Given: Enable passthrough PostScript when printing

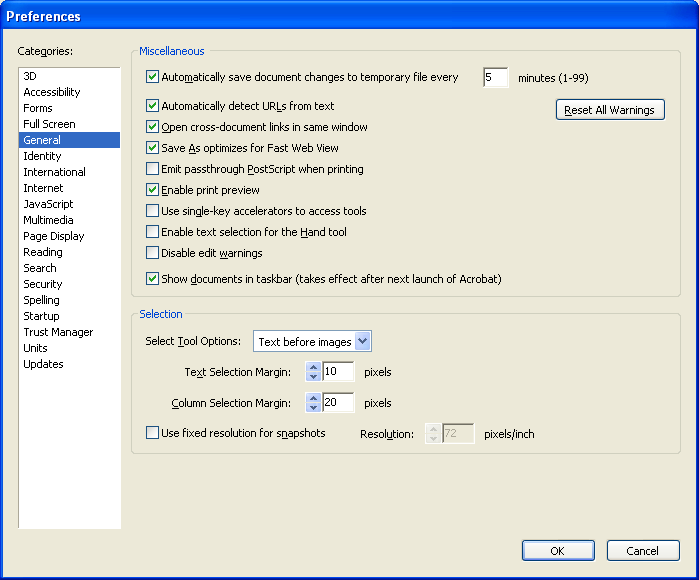Looking at the screenshot, I should 153,169.
